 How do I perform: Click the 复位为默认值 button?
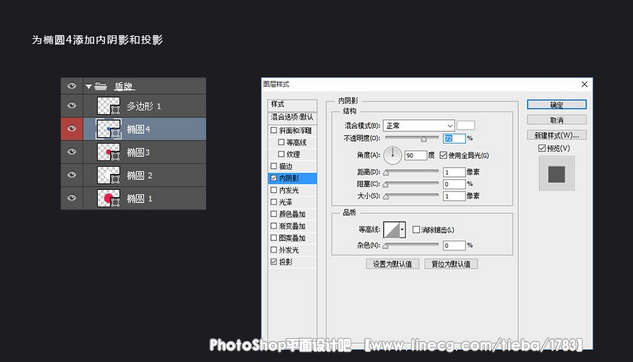click(451, 264)
